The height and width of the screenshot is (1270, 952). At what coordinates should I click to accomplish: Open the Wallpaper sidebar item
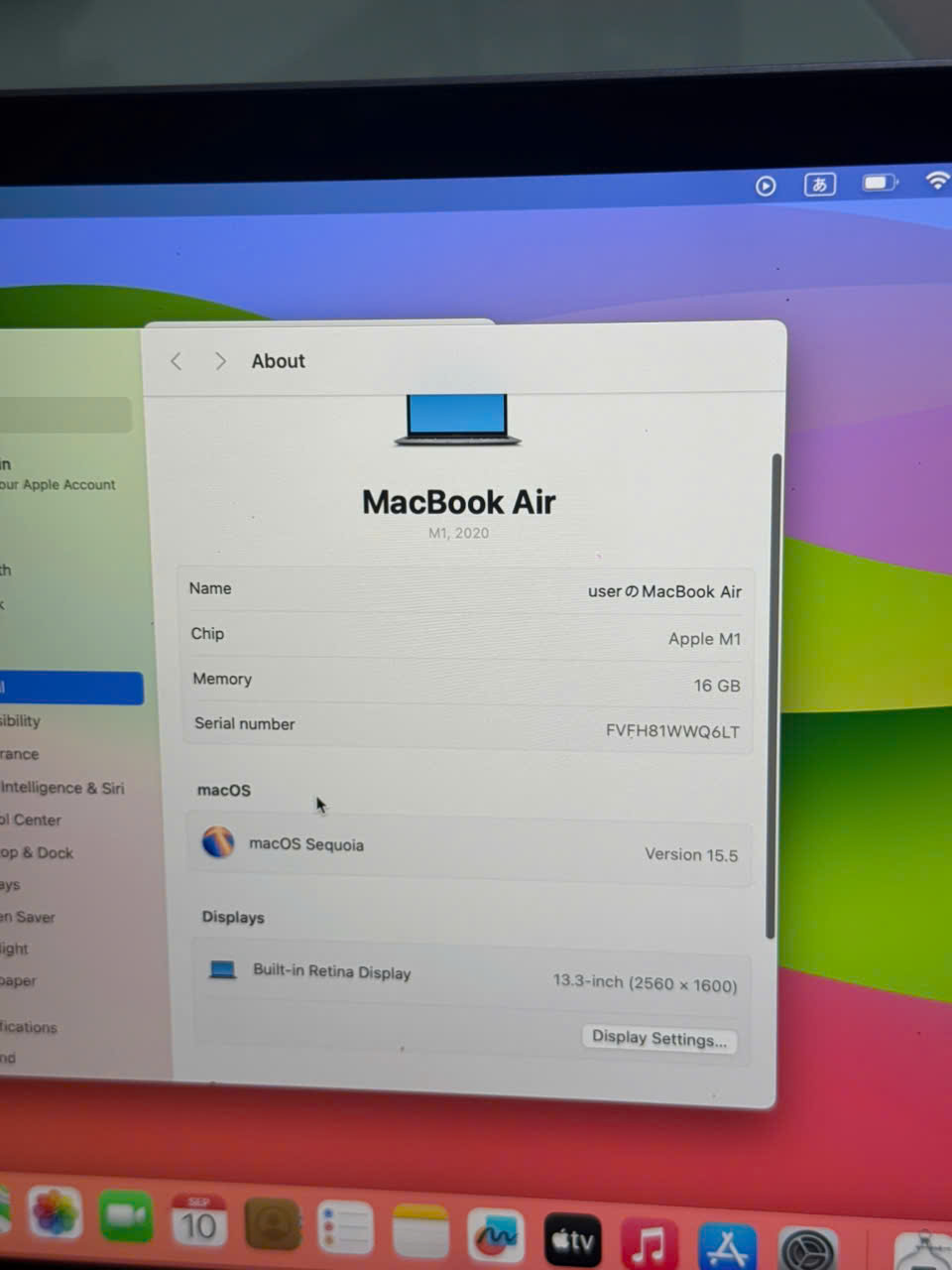18,980
